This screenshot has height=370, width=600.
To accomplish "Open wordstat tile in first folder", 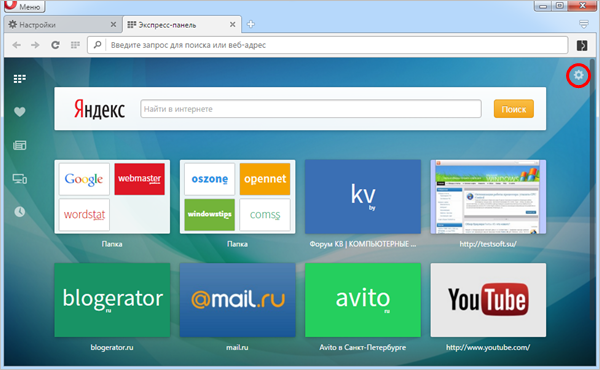I will coord(84,215).
